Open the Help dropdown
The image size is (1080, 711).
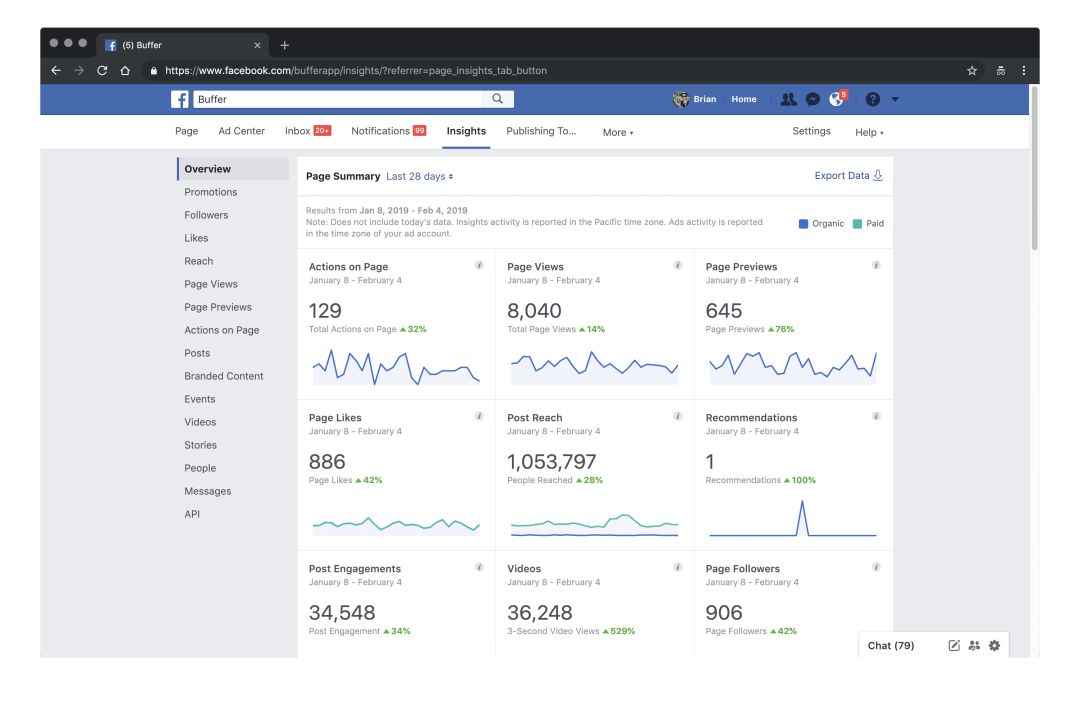869,132
